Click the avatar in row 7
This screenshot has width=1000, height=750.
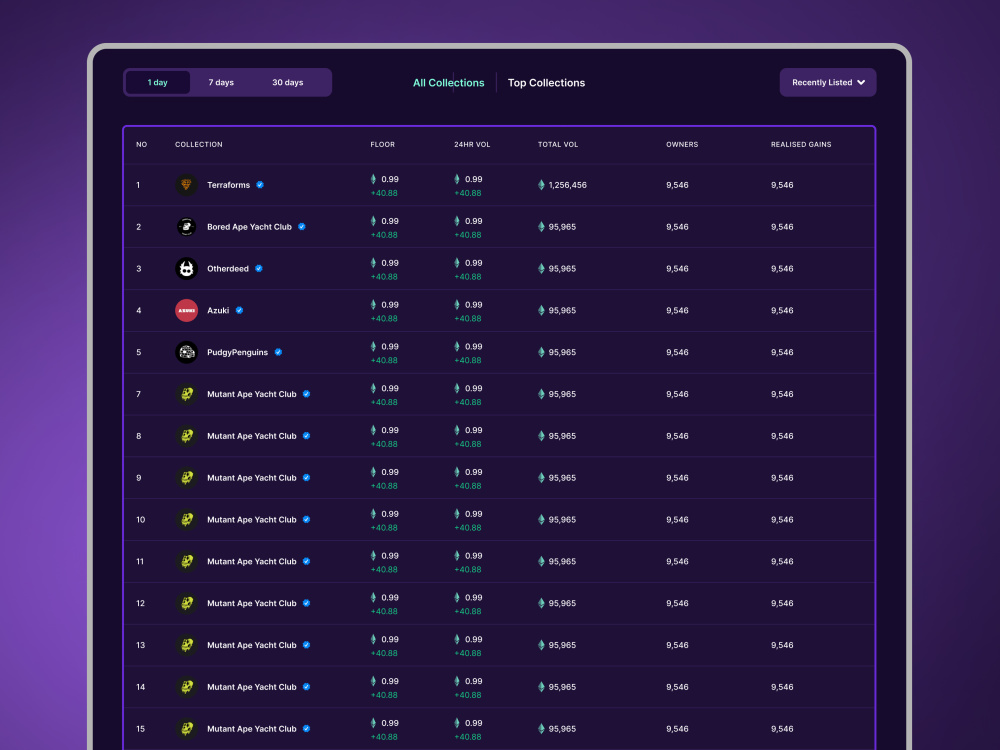click(x=186, y=394)
